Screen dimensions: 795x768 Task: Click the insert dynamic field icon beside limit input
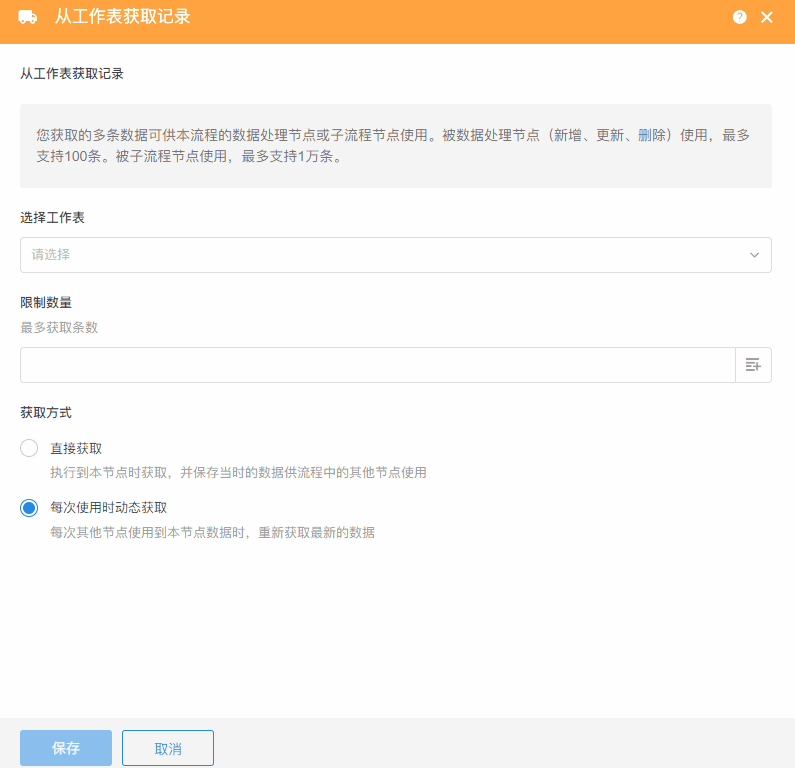(753, 365)
